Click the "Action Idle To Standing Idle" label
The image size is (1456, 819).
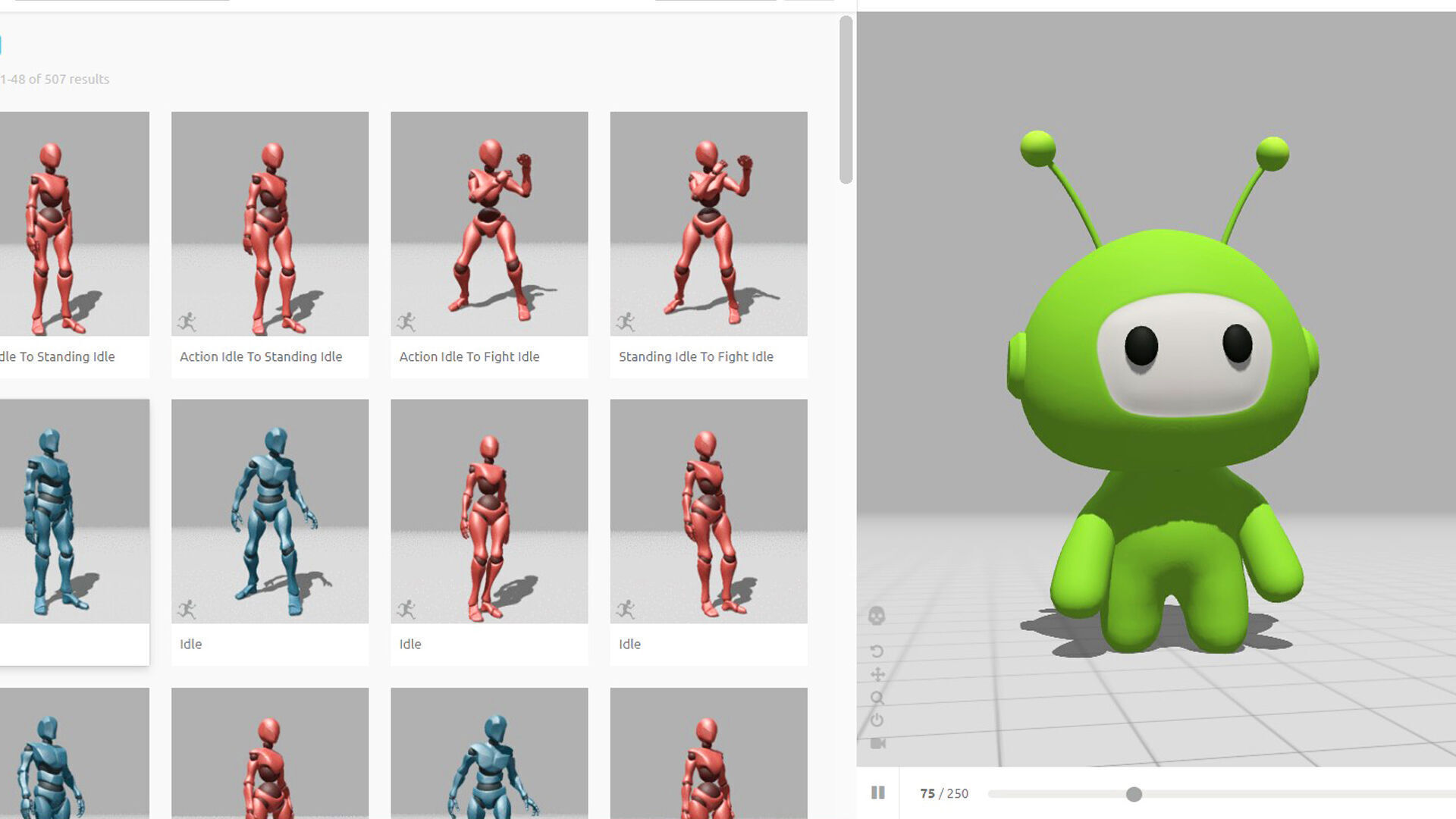pos(261,356)
